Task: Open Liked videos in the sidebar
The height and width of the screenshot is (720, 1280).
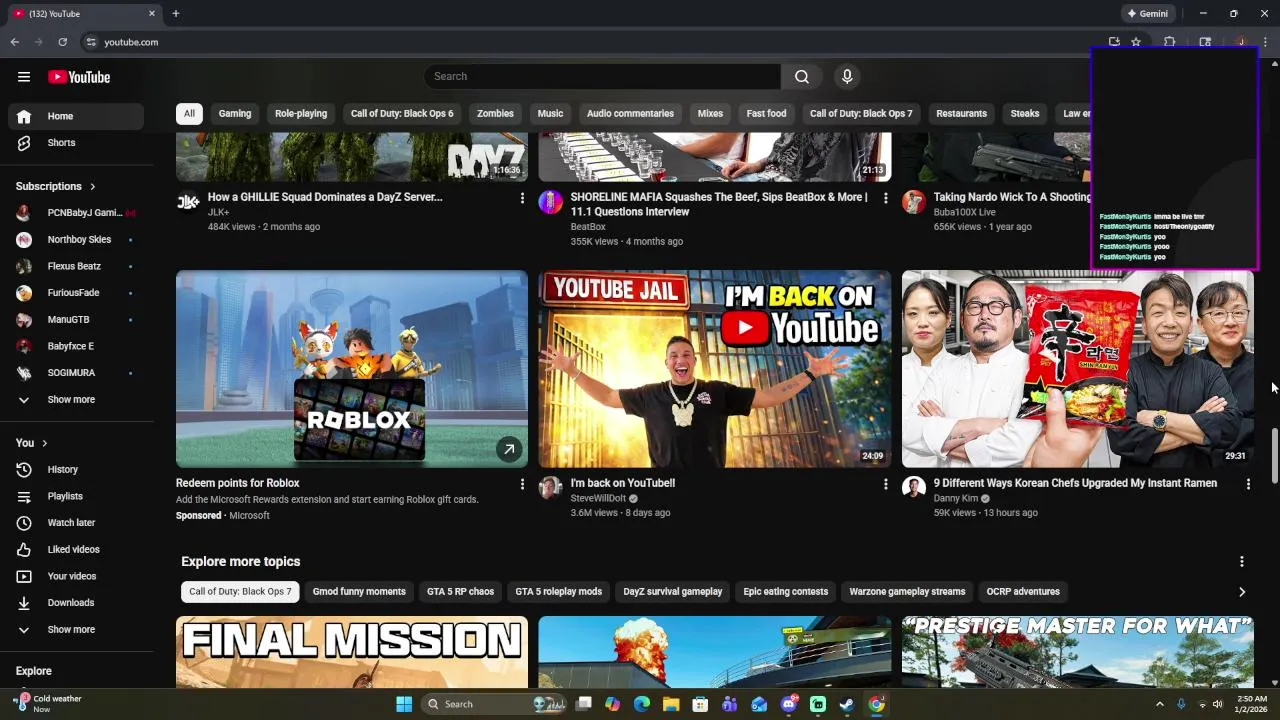Action: [x=76, y=549]
